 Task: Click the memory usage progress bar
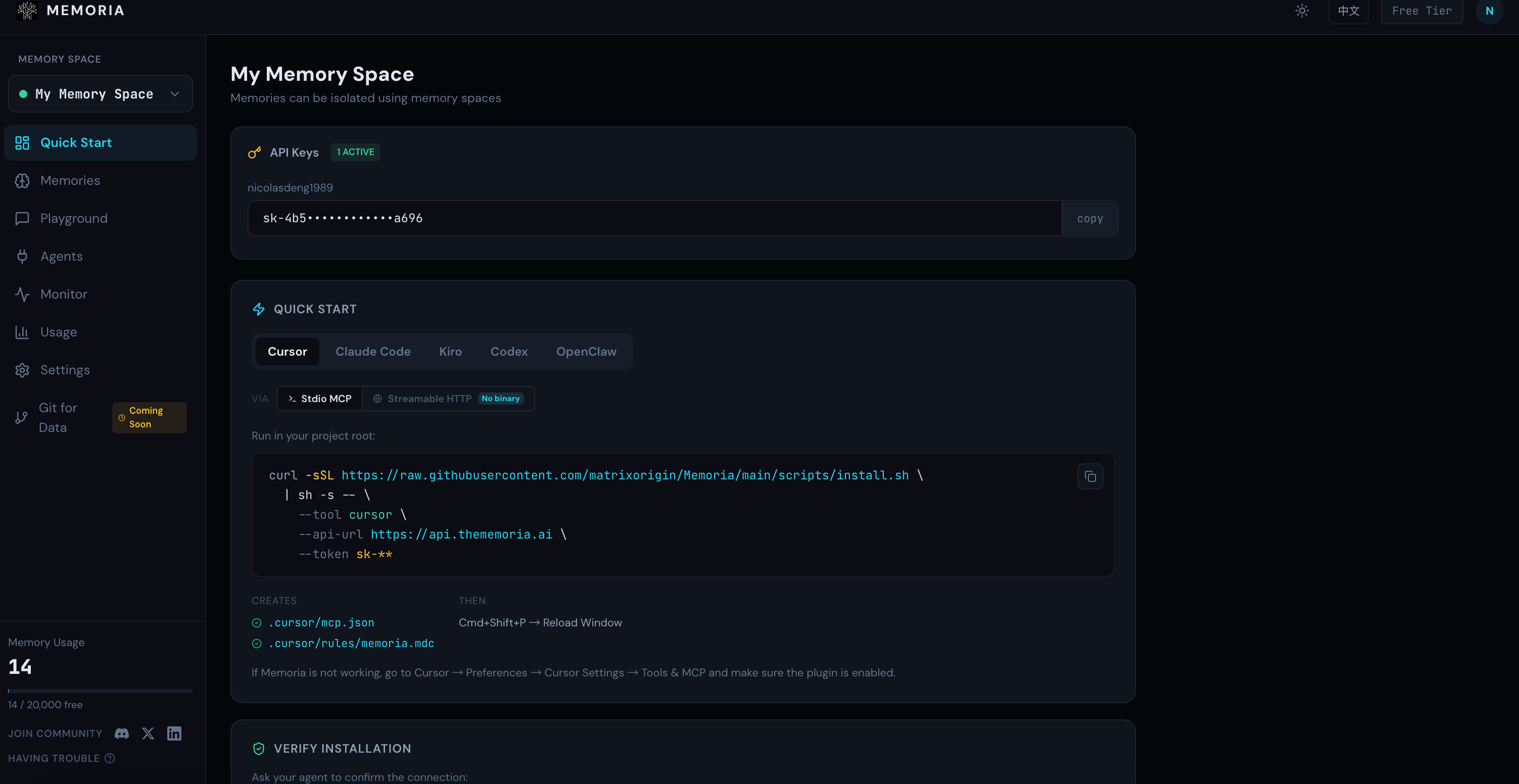(100, 690)
